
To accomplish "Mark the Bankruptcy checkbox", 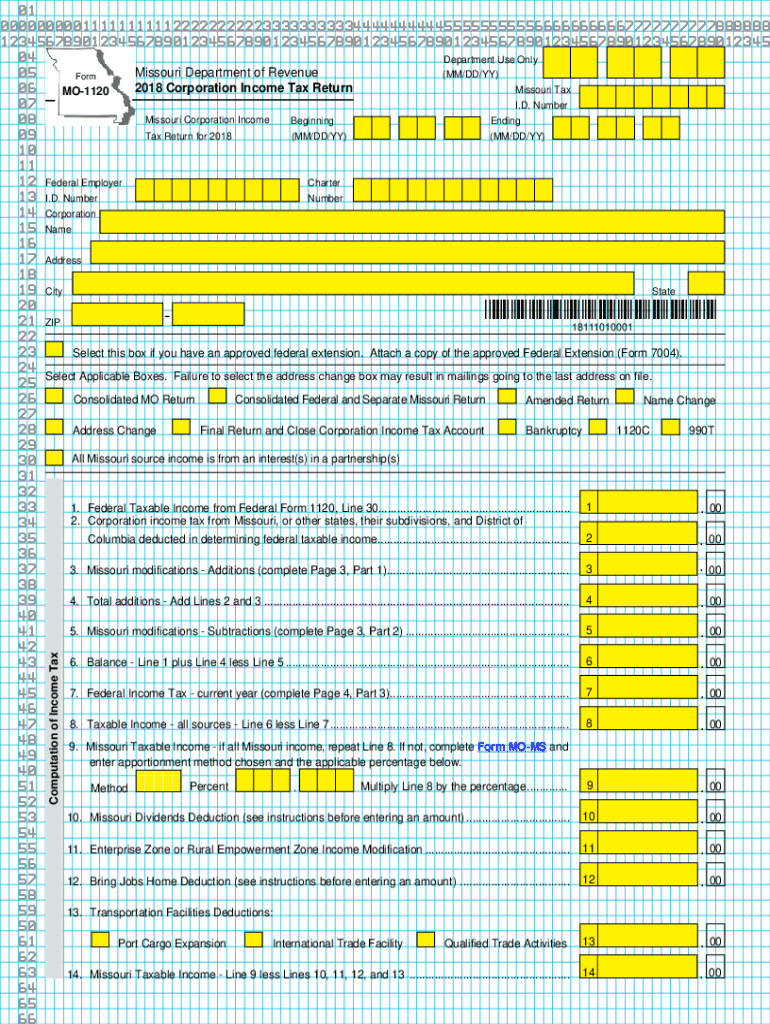I will click(506, 427).
